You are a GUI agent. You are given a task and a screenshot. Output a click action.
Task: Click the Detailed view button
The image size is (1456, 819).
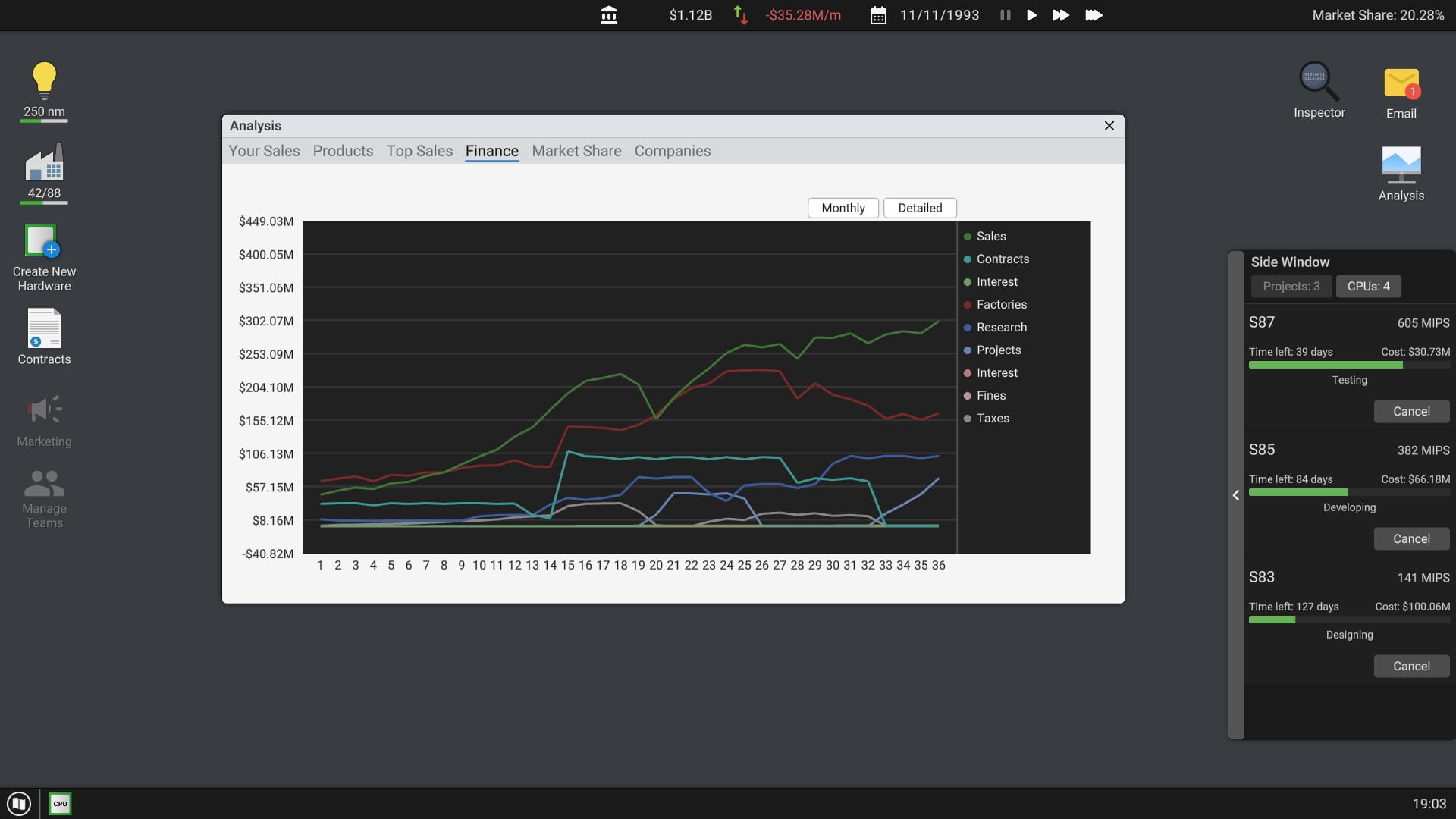(919, 208)
